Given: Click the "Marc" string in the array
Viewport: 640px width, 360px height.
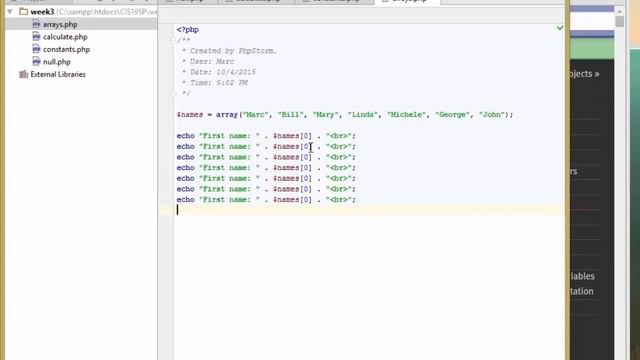Looking at the screenshot, I should (x=256, y=115).
